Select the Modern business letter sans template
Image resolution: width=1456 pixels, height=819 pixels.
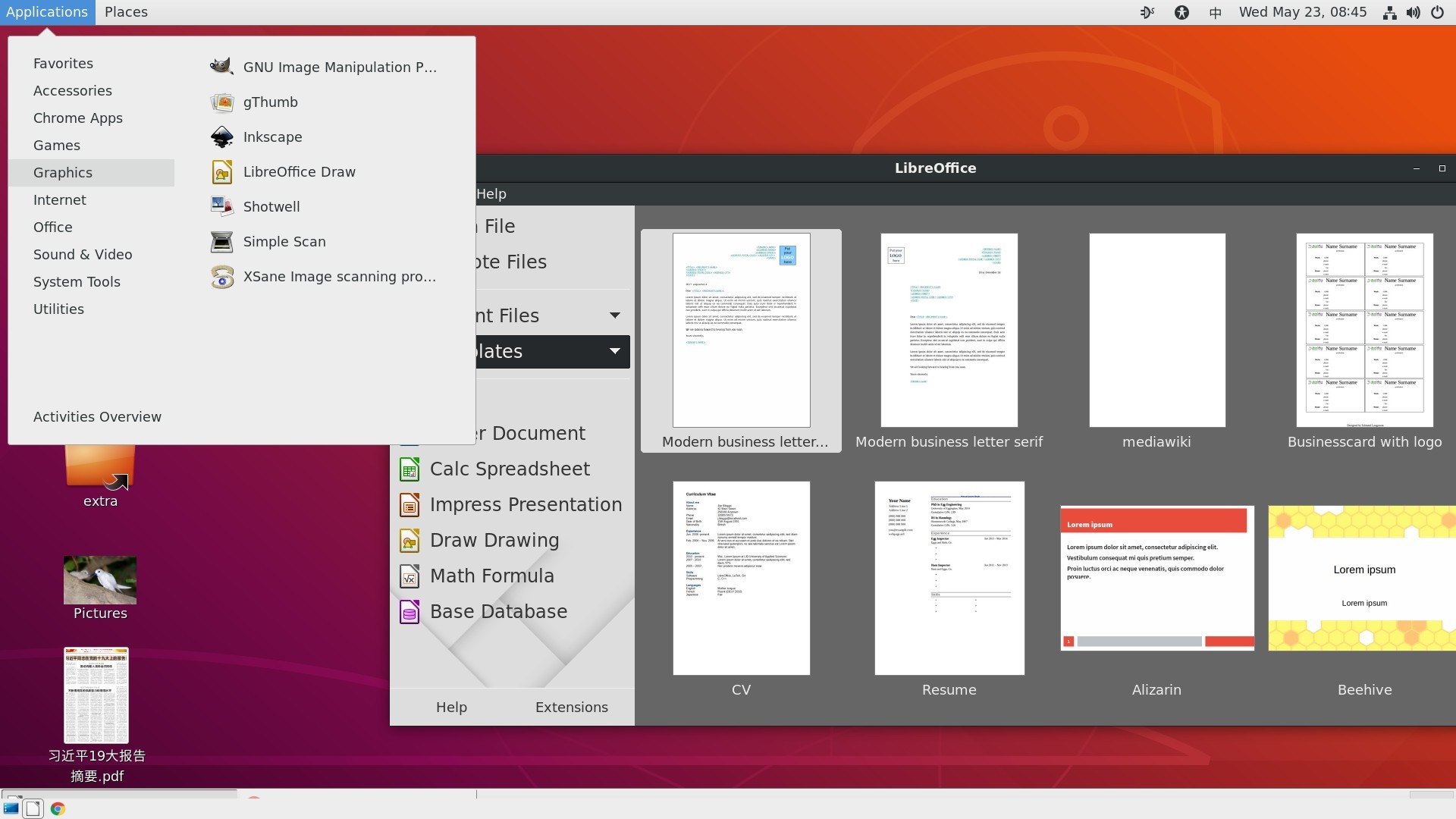click(x=742, y=340)
